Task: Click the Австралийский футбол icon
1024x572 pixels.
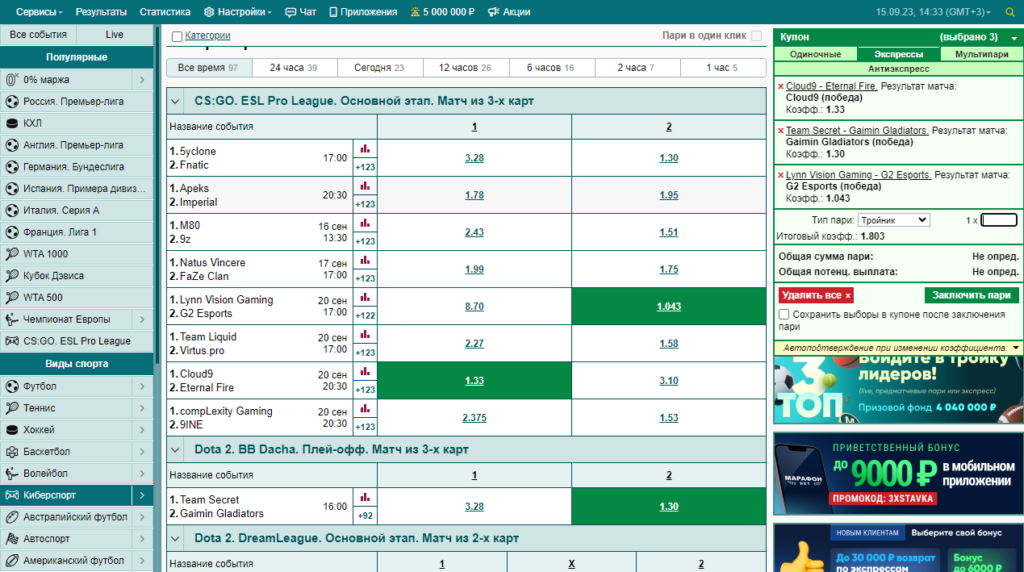Action: coord(12,516)
